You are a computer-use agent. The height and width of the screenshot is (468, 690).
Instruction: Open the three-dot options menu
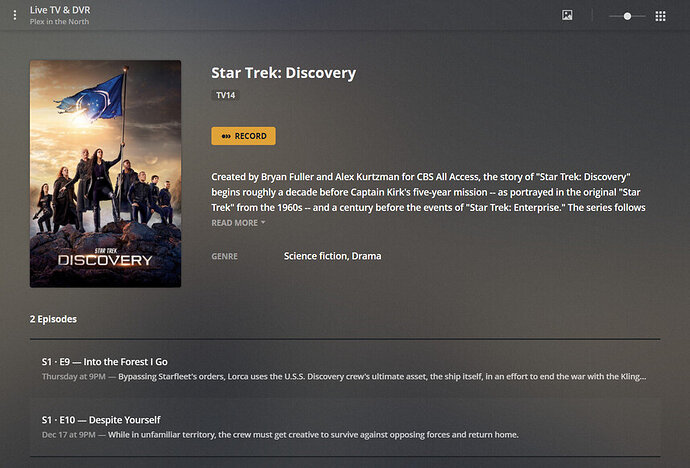click(x=15, y=15)
